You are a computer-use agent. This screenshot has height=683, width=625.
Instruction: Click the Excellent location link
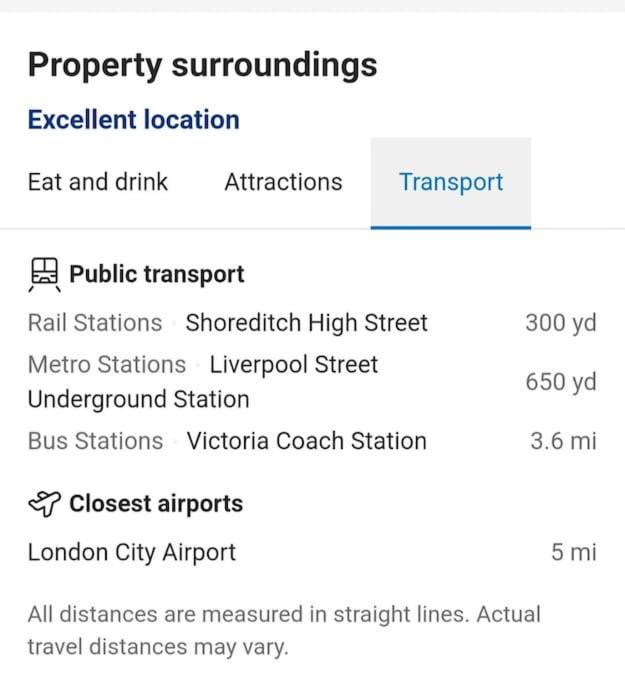134,120
